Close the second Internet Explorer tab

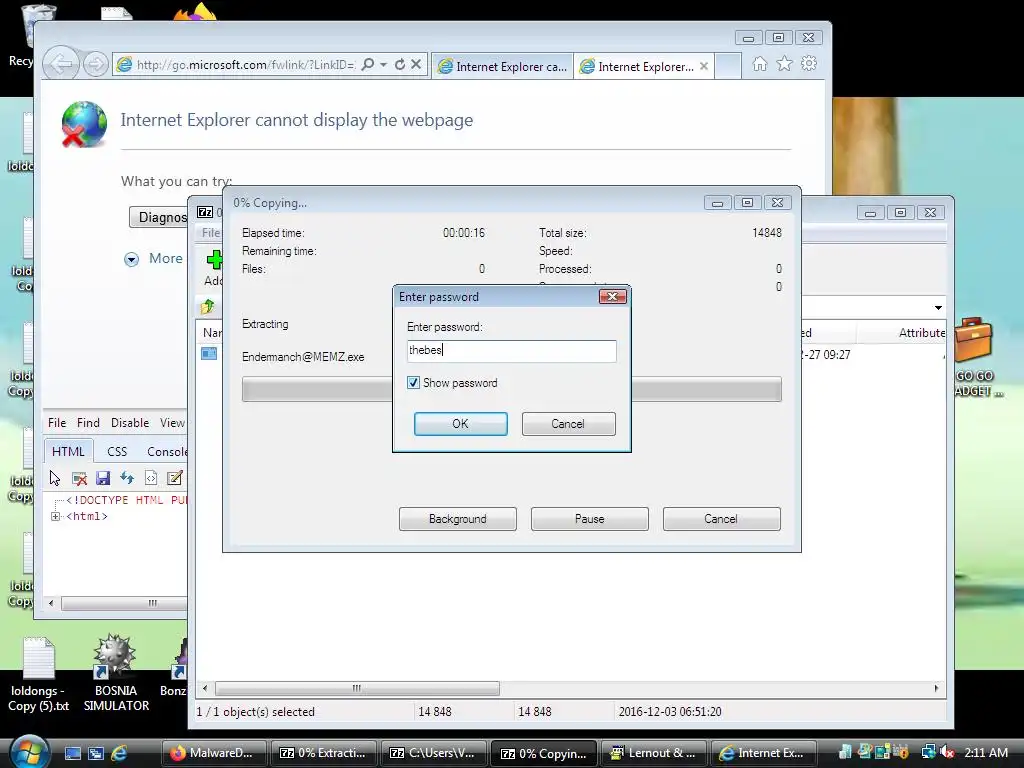(704, 66)
